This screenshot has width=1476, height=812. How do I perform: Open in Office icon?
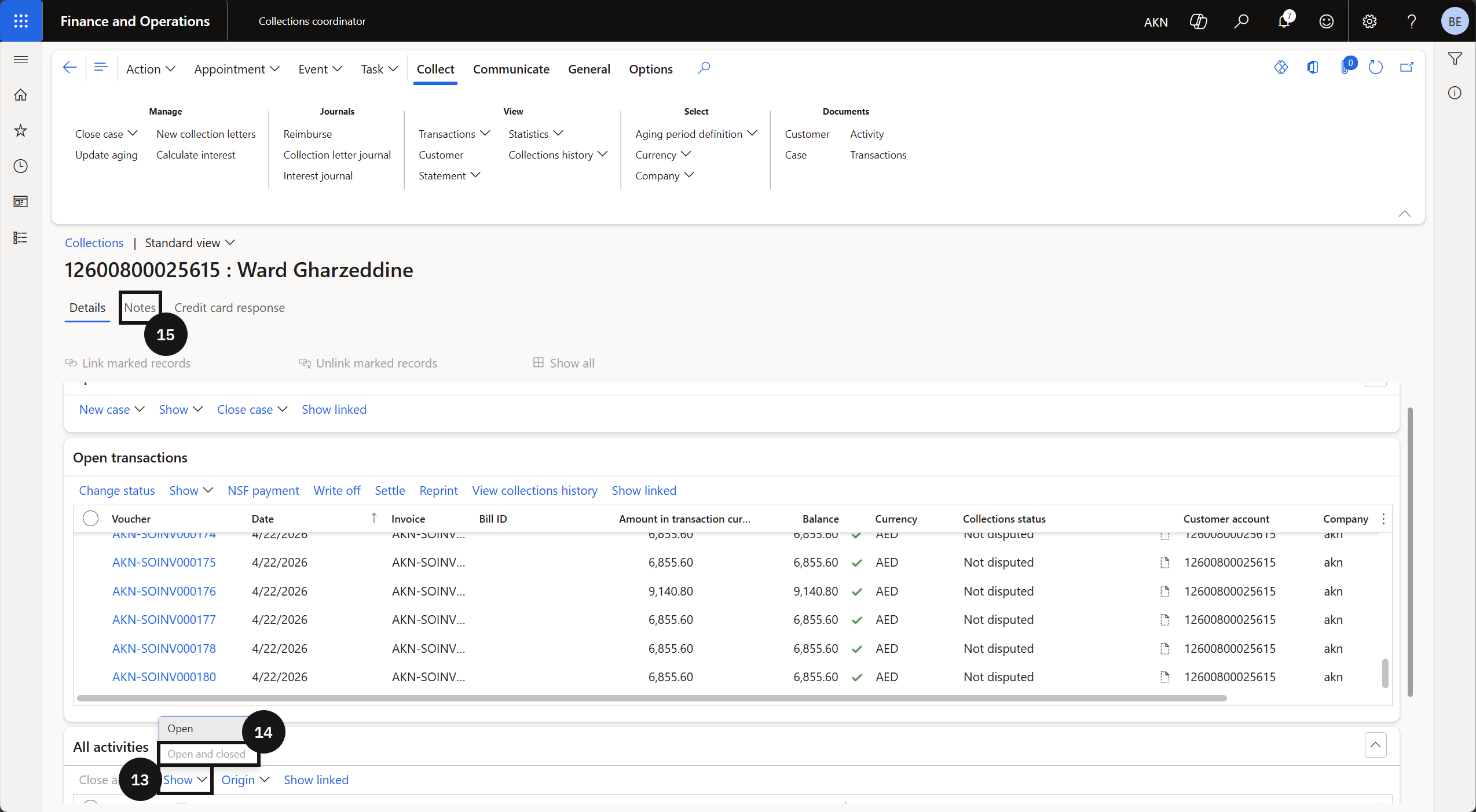pos(1313,68)
